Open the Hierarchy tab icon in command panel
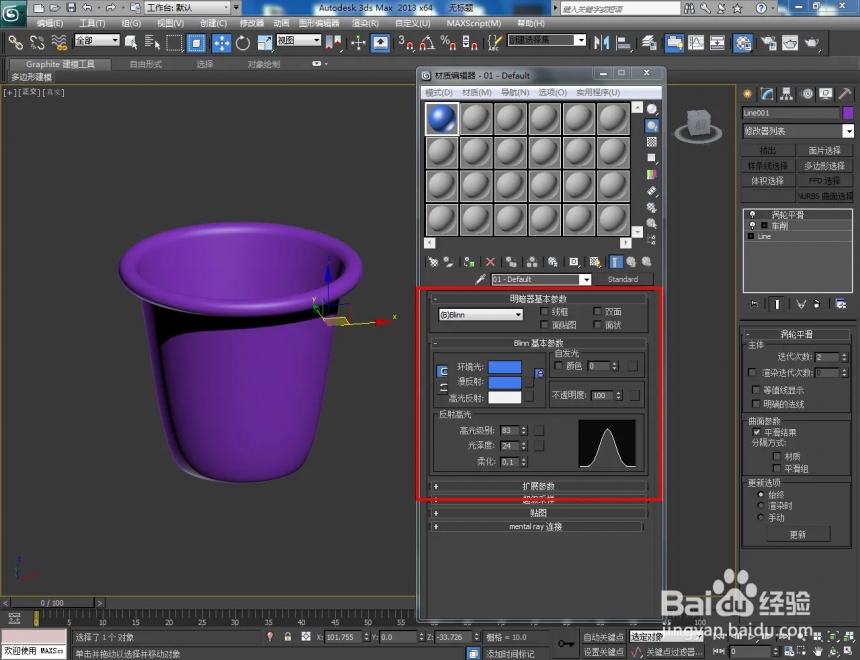Image resolution: width=860 pixels, height=660 pixels. (x=787, y=94)
